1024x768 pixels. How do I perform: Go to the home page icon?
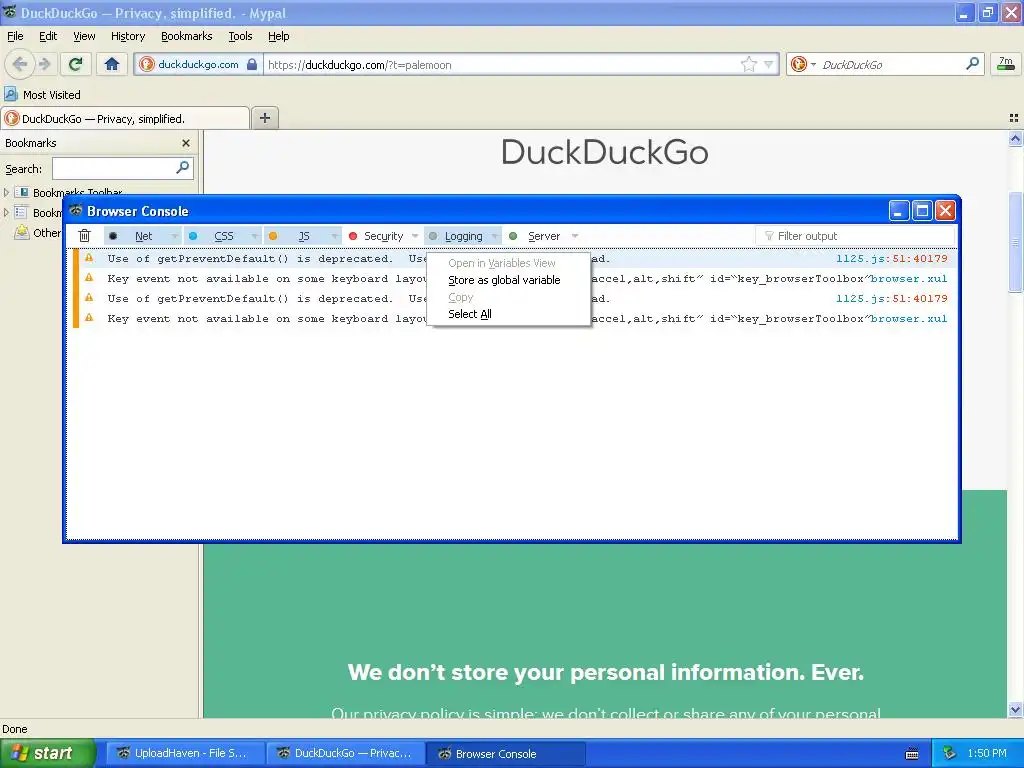point(112,64)
